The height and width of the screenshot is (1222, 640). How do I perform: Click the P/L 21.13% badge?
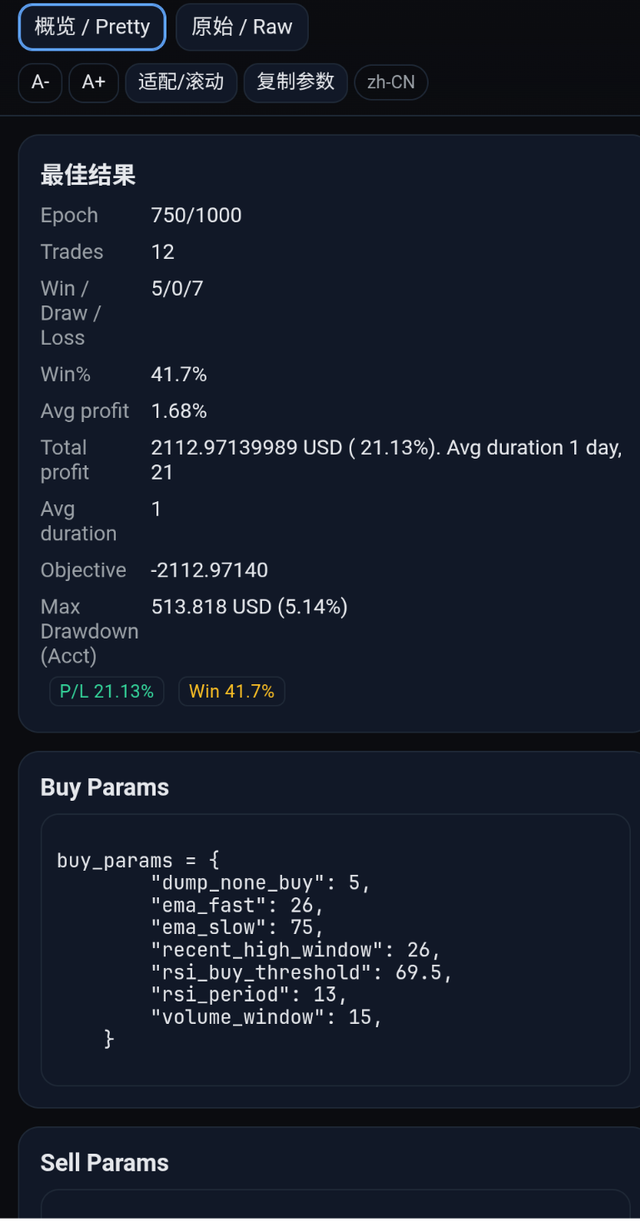(106, 691)
